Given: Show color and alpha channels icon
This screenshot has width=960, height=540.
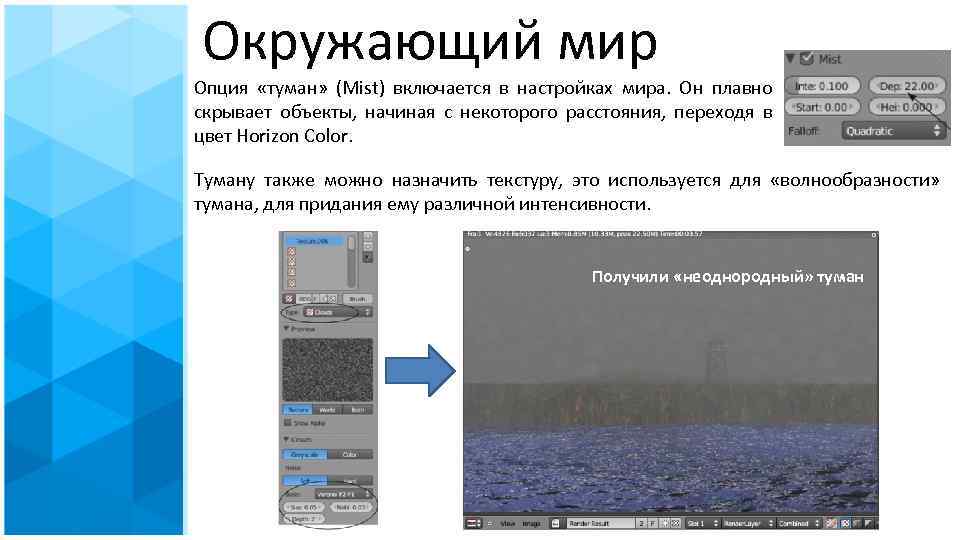Looking at the screenshot, I should coord(830,523).
